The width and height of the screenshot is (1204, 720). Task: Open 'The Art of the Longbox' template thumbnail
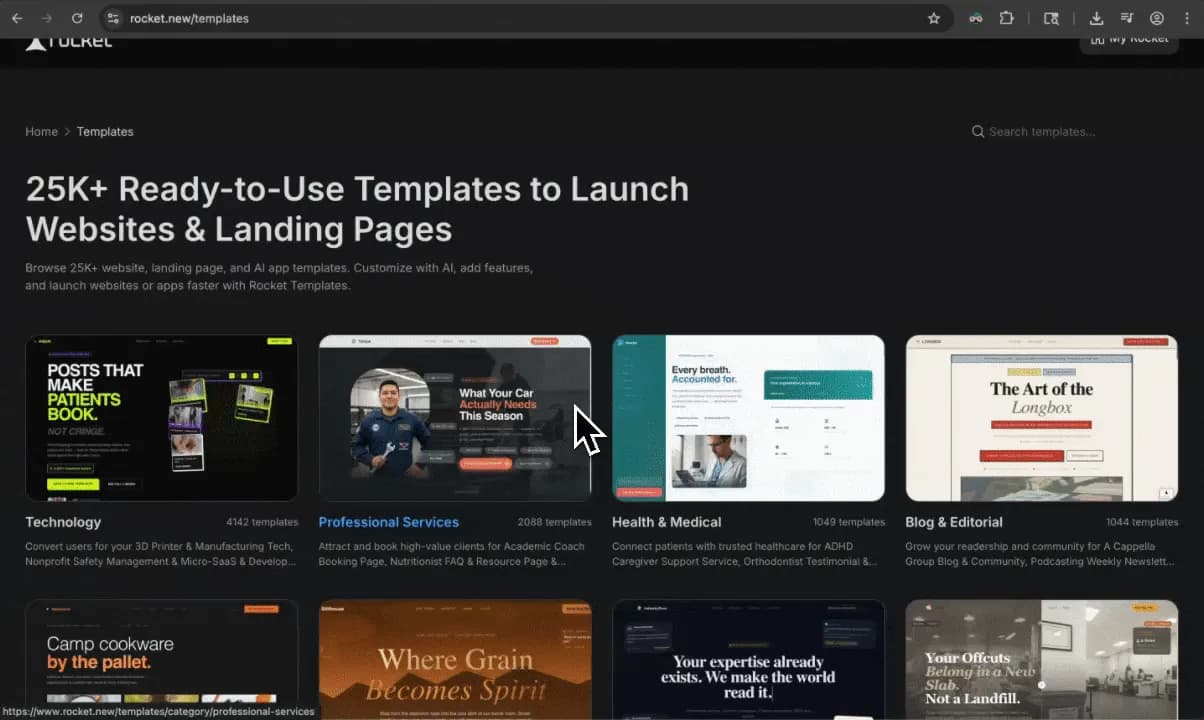click(x=1041, y=418)
